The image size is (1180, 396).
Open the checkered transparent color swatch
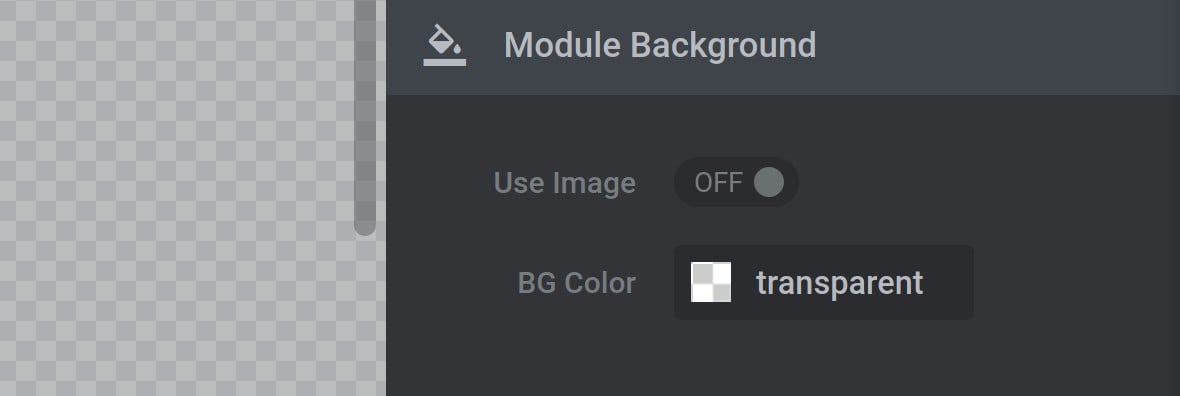[711, 282]
